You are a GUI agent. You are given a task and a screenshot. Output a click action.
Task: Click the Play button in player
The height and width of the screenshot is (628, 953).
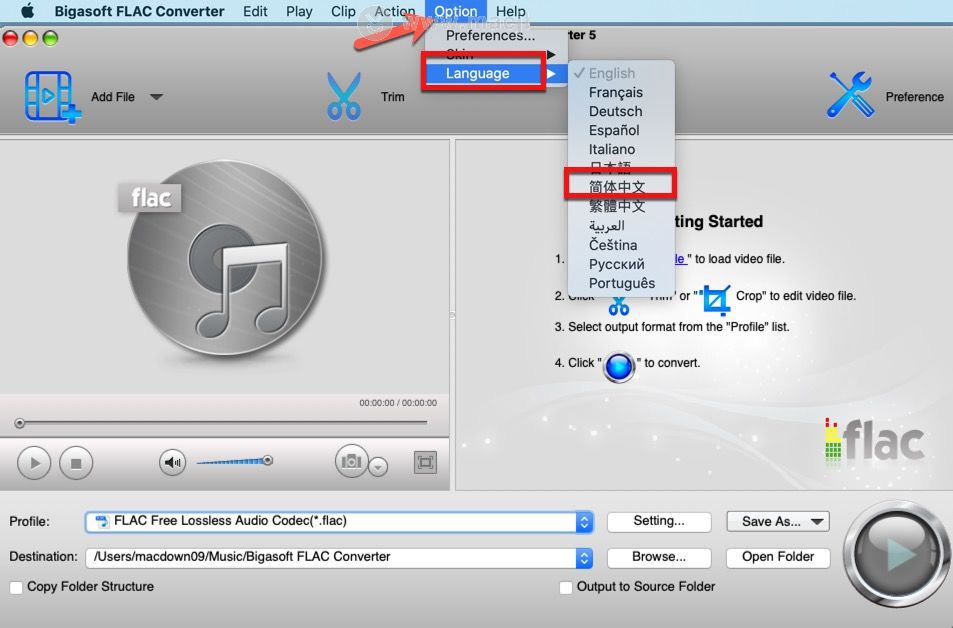33,463
